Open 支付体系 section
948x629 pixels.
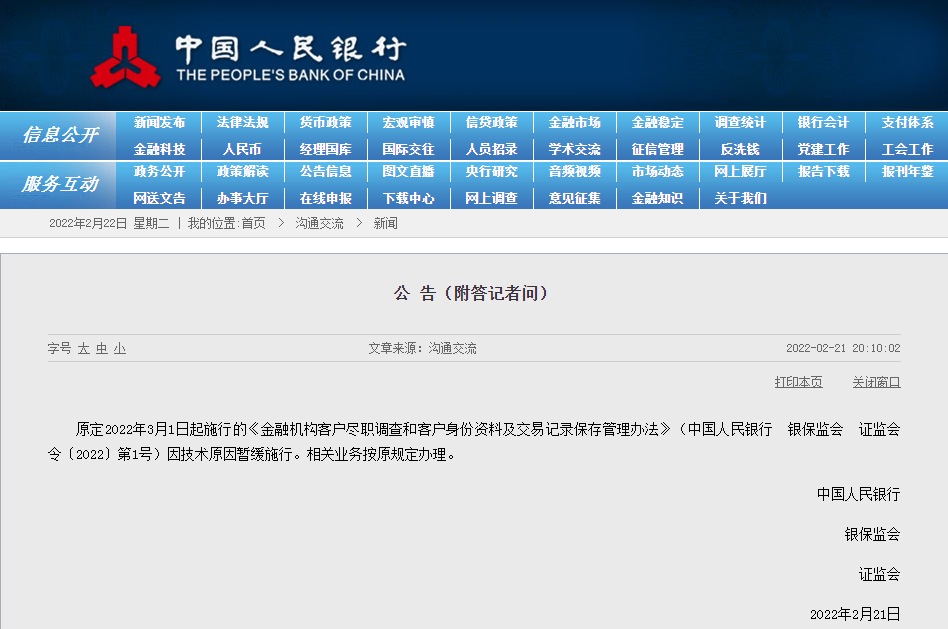pyautogui.click(x=907, y=123)
